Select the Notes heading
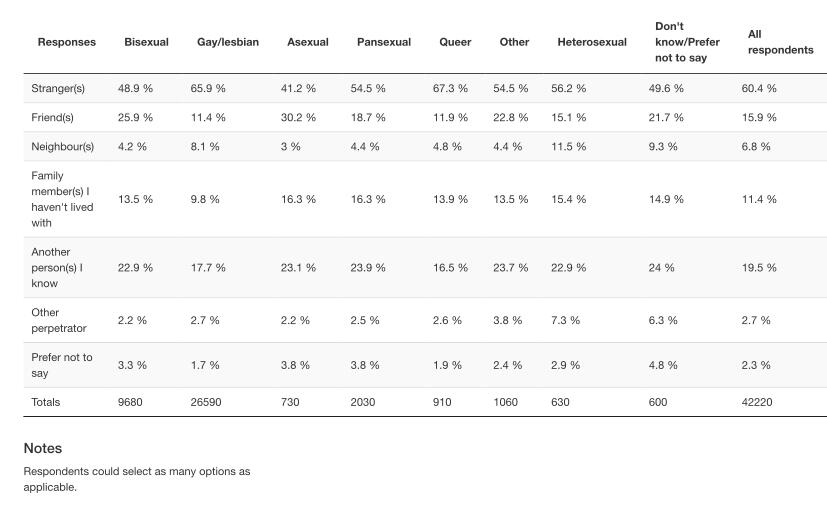827x507 pixels. coord(43,448)
